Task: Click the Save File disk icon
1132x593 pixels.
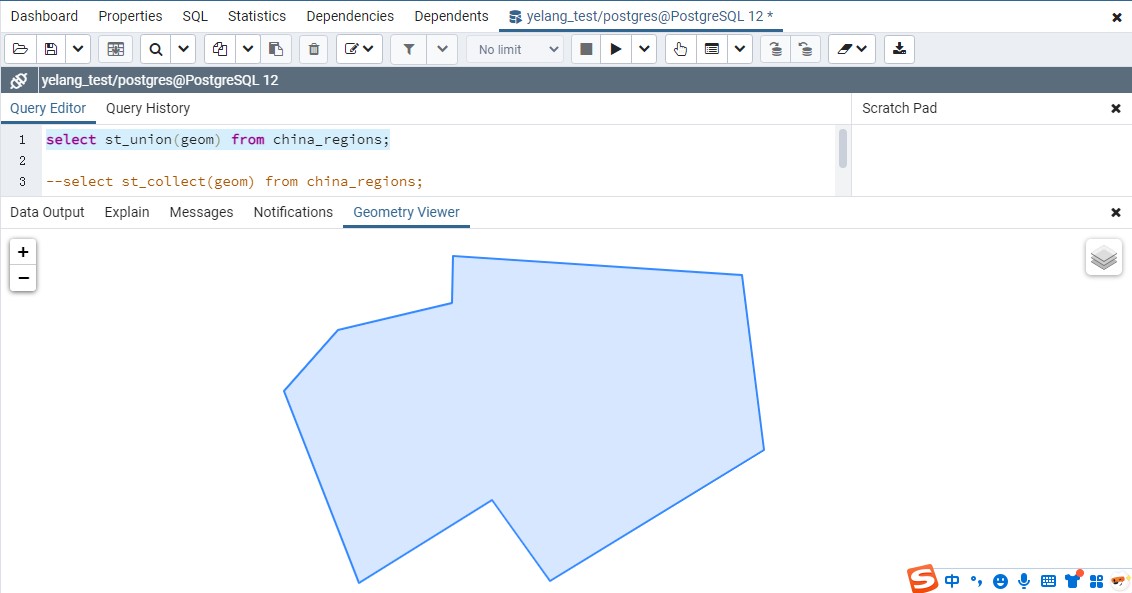Action: coord(51,49)
